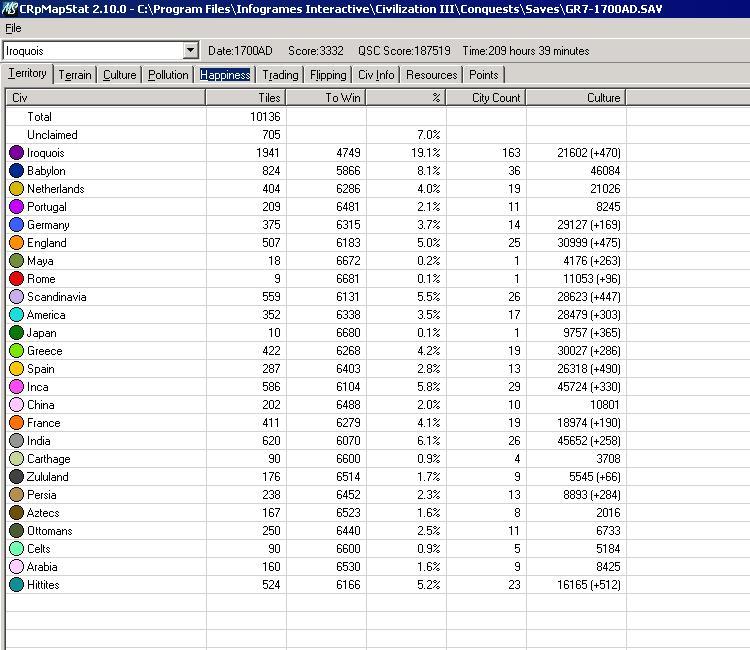Select the Babylon row name
Screen dimensions: 750x650
point(46,171)
